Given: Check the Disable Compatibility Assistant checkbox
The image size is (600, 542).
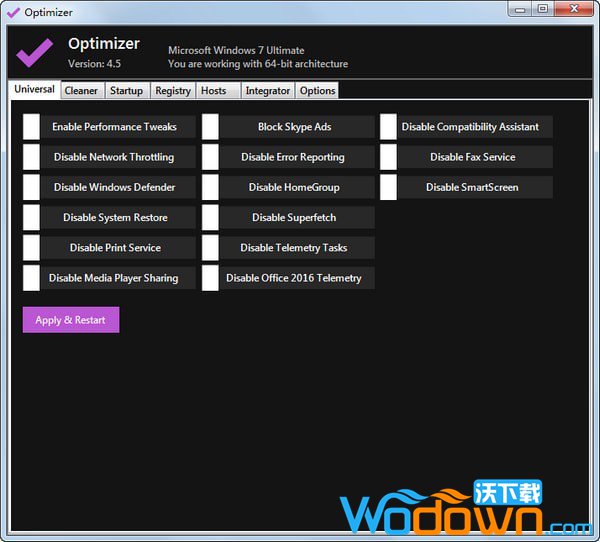Looking at the screenshot, I should tap(388, 127).
